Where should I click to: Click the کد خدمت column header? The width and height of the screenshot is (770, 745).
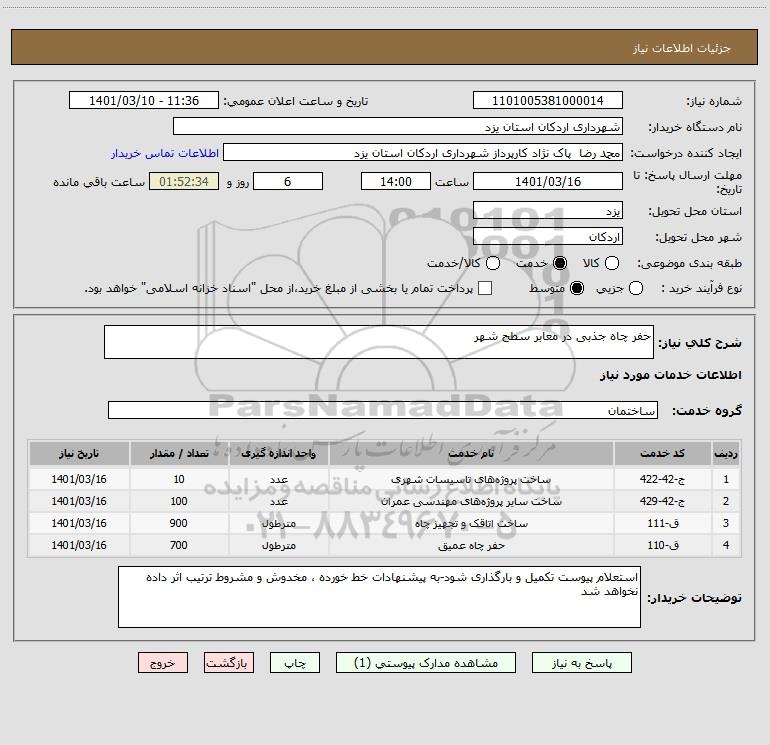pyautogui.click(x=662, y=453)
